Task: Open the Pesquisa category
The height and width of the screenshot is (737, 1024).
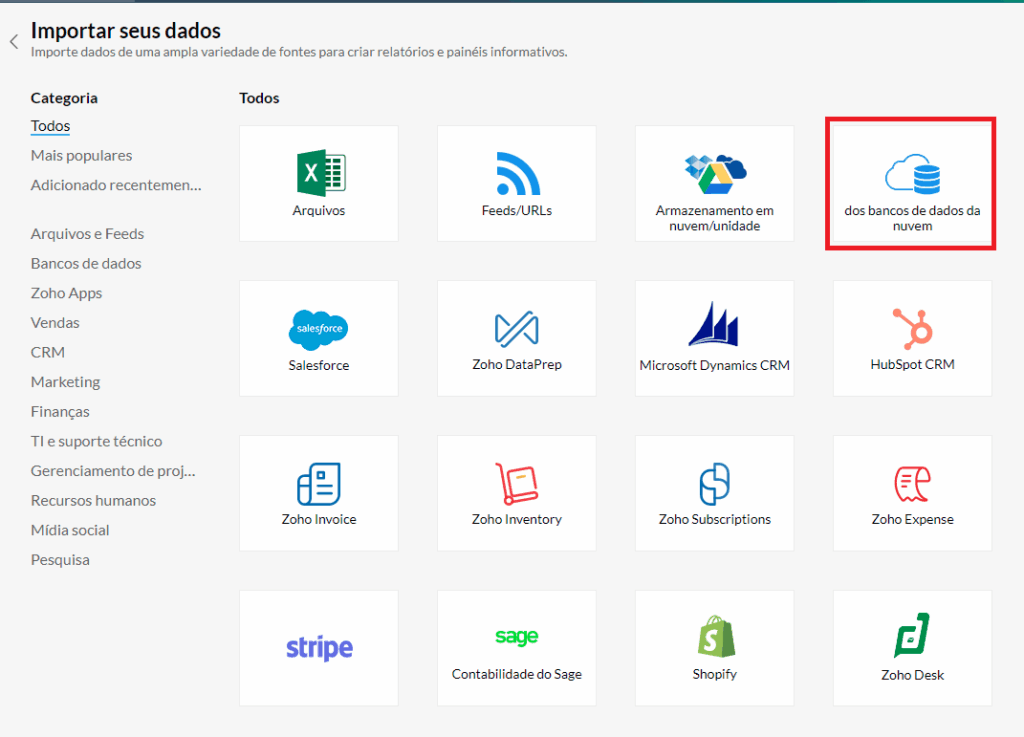Action: [60, 559]
